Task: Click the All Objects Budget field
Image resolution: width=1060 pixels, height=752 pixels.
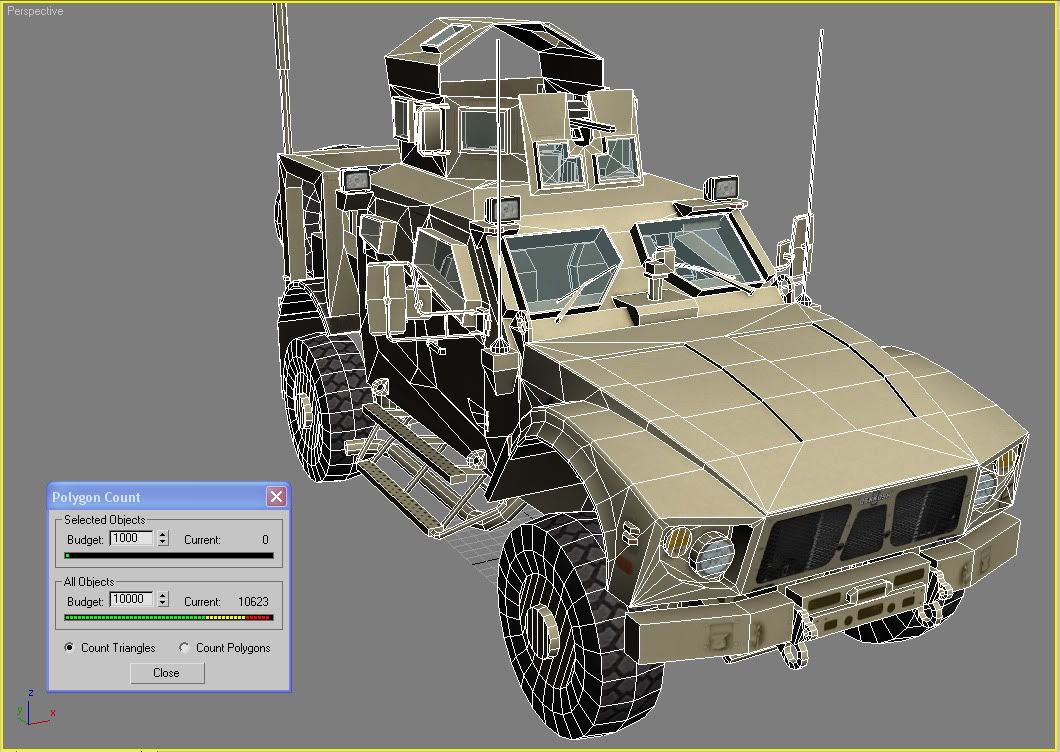Action: click(132, 600)
